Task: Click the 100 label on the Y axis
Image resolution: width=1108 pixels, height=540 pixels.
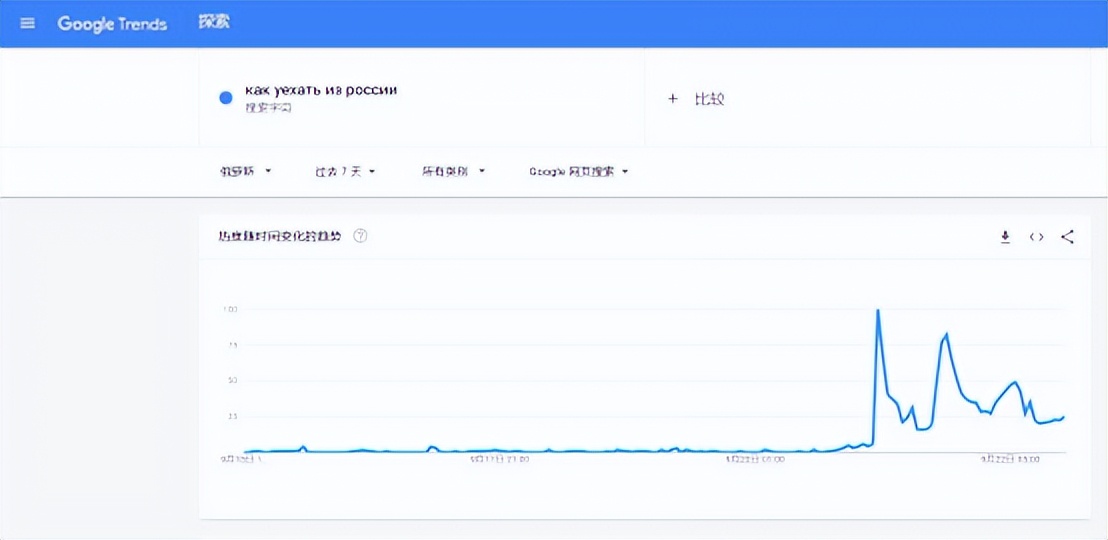Action: [x=230, y=309]
